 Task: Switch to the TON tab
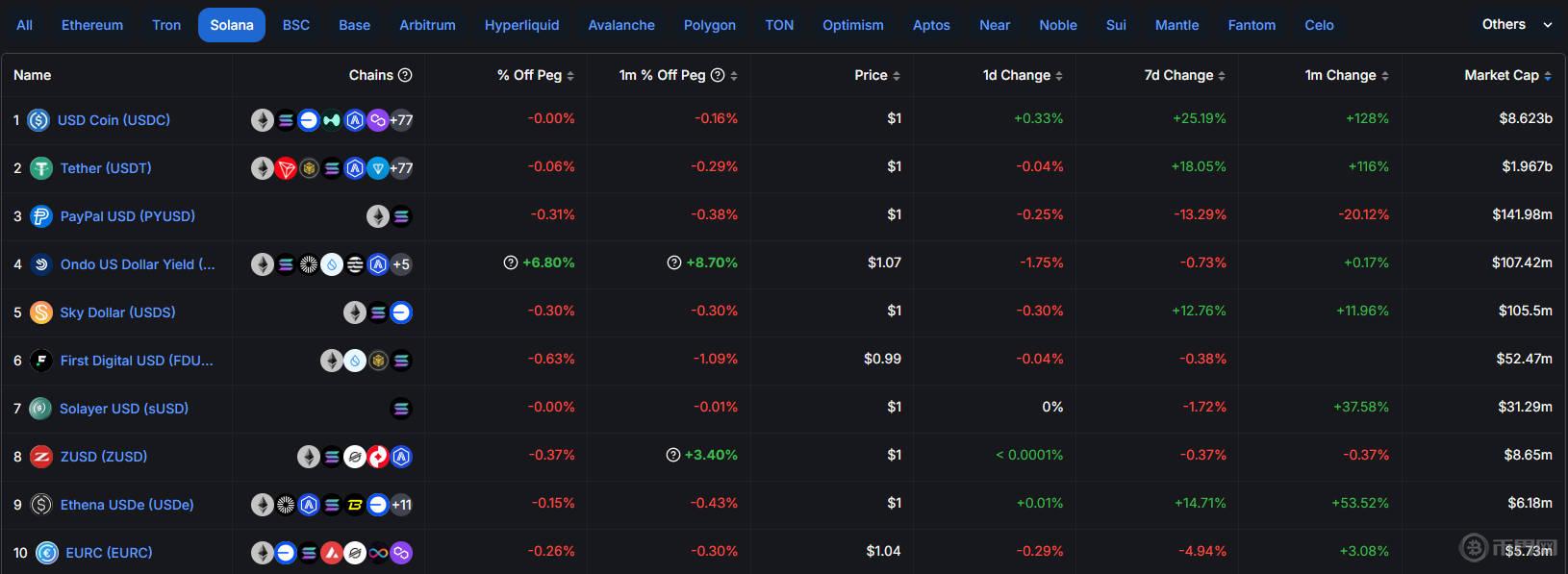pyautogui.click(x=779, y=25)
